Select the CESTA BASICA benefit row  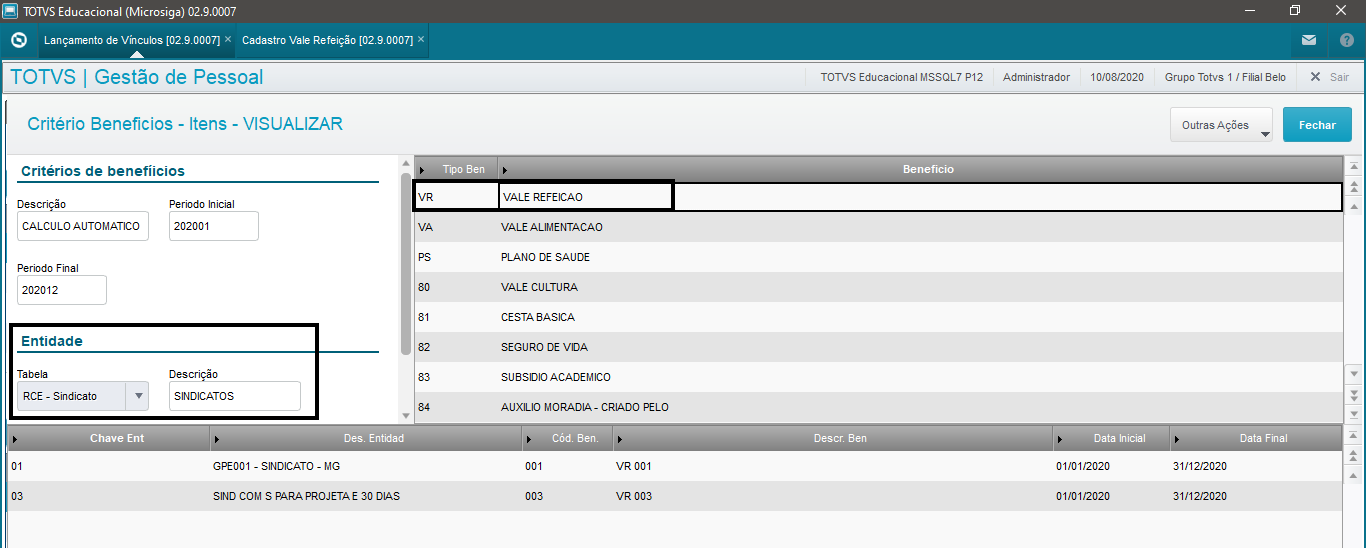tap(878, 317)
